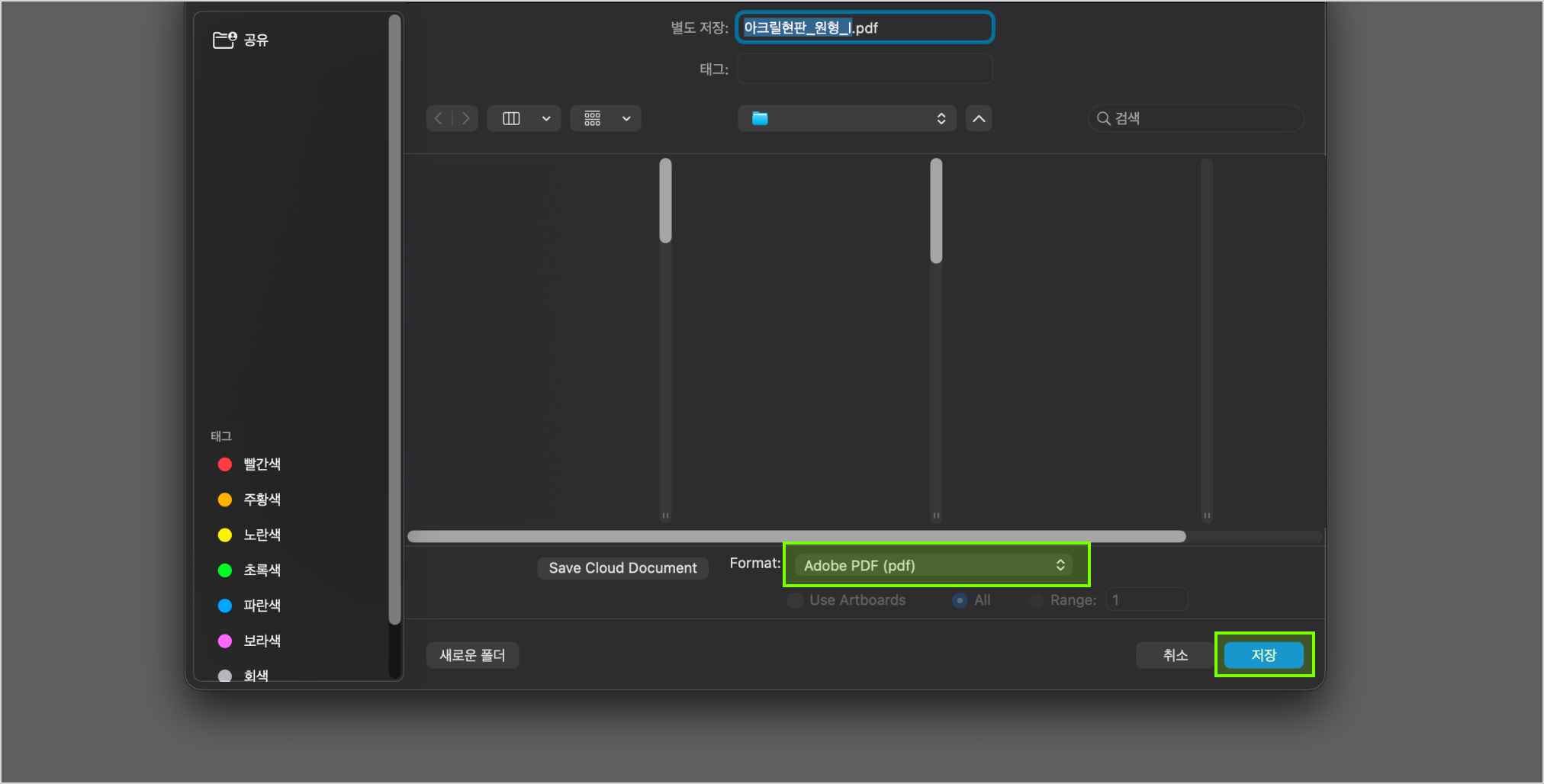The image size is (1544, 784).
Task: Switch to column view icon
Action: [511, 118]
